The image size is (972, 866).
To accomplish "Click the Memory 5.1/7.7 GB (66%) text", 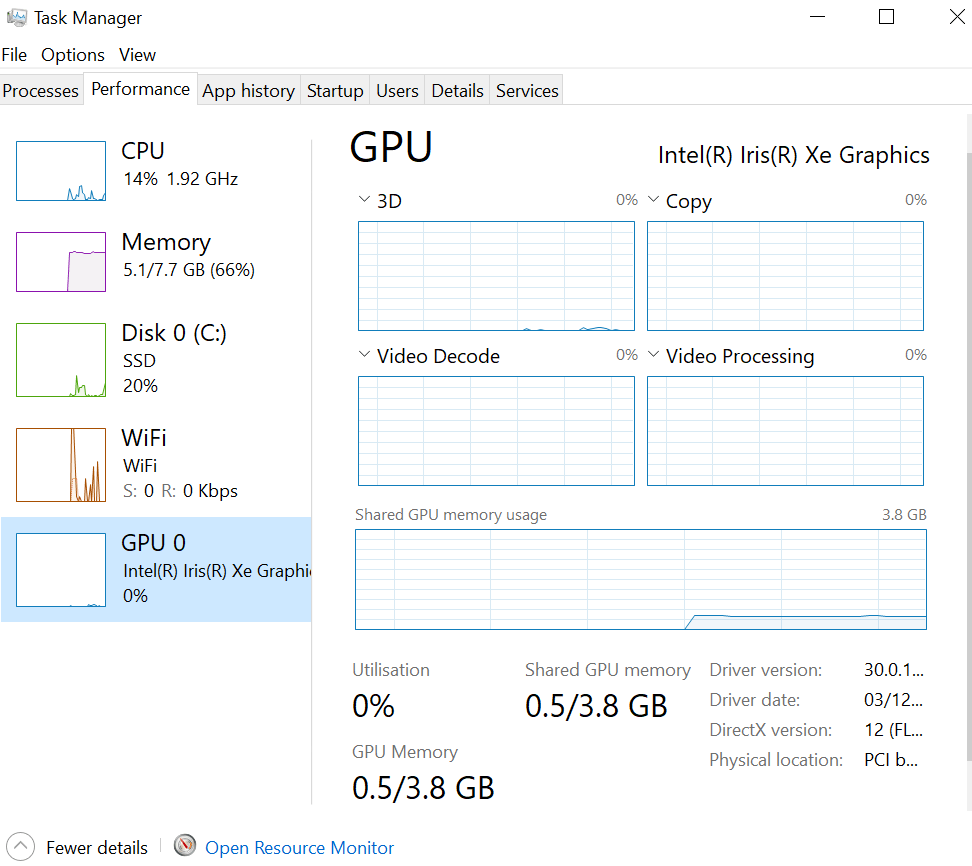I will (188, 270).
